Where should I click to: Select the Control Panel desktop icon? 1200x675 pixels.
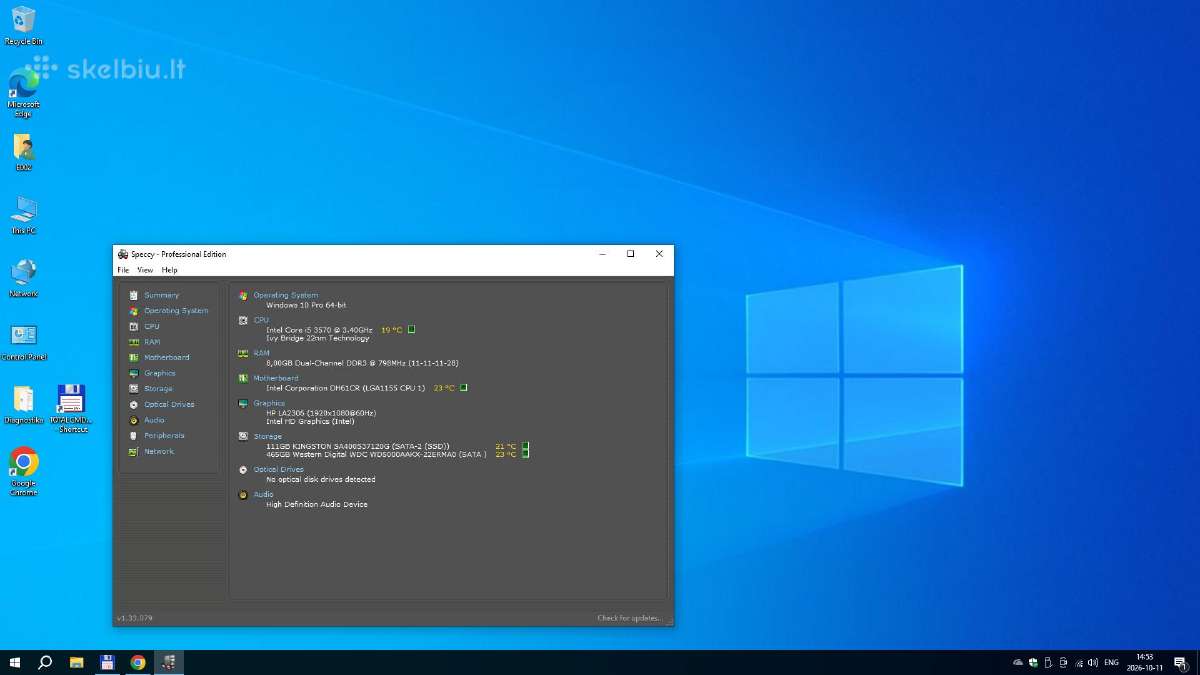[23, 341]
